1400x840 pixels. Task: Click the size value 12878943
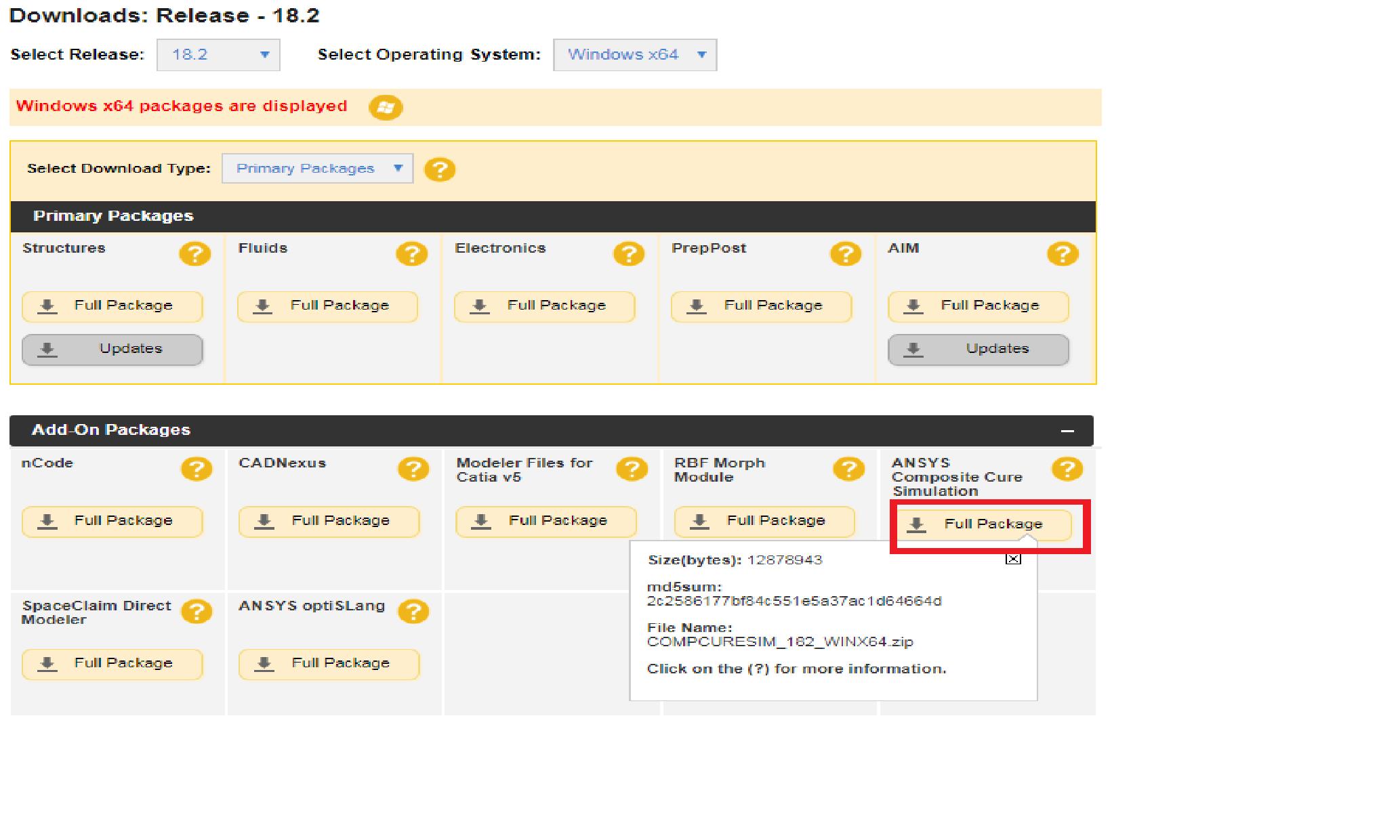tap(785, 560)
